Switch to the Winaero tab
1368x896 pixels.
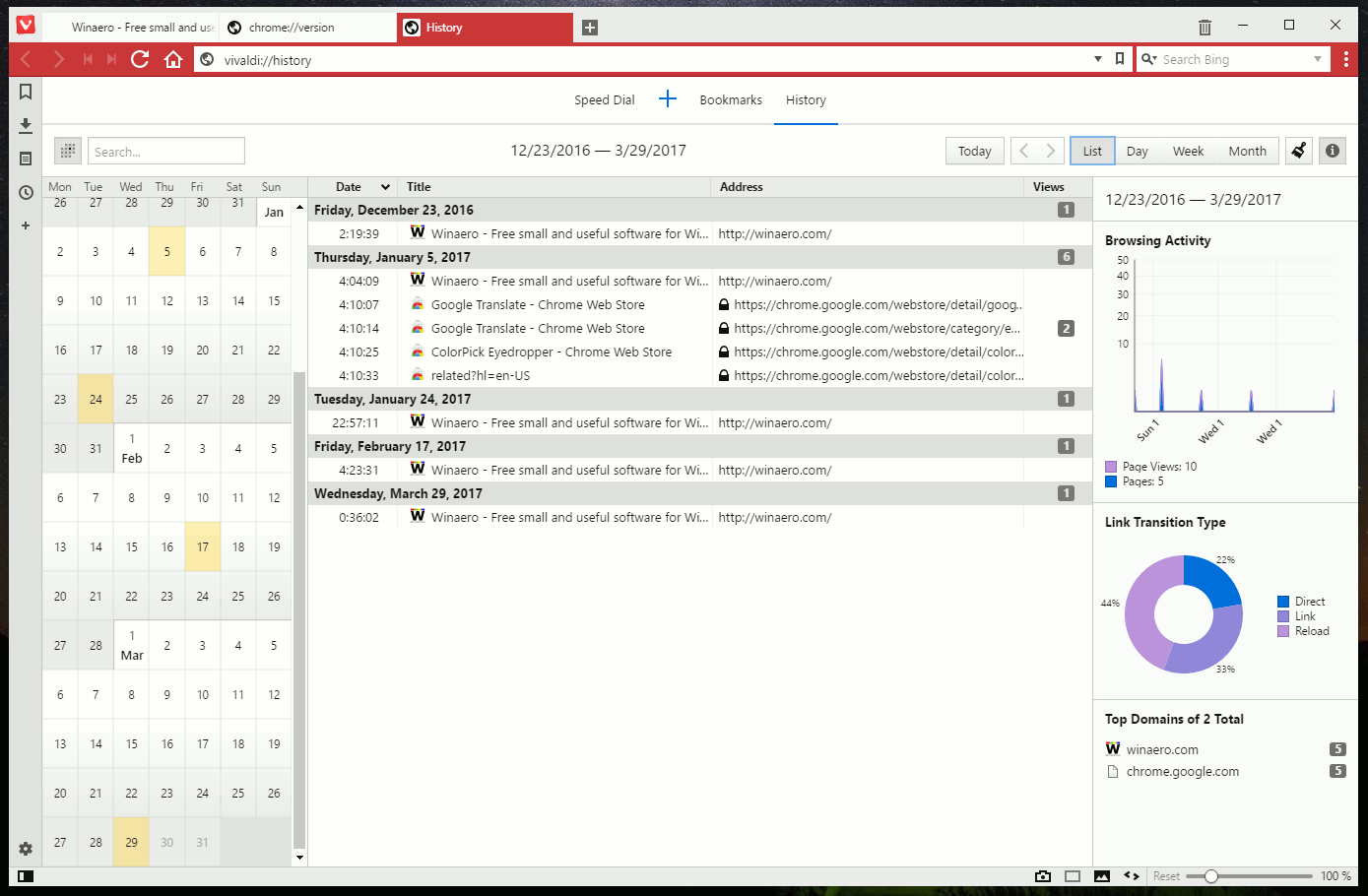click(x=132, y=28)
